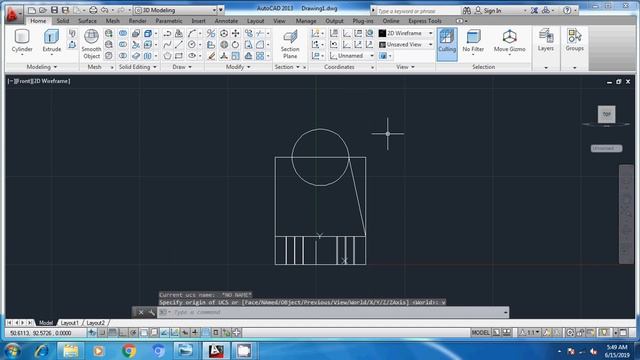Click the viewport Front view label
640x360 pixels.
pyautogui.click(x=24, y=81)
